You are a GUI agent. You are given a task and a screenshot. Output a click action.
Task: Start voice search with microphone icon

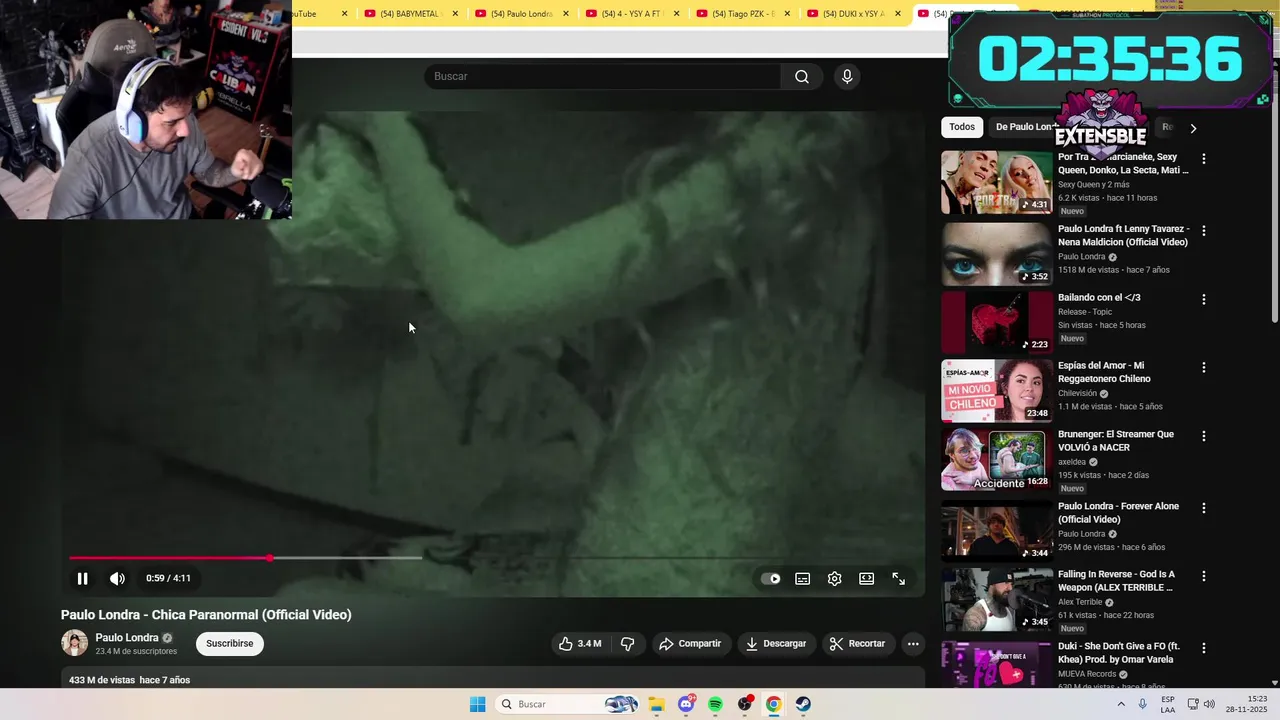(x=847, y=77)
